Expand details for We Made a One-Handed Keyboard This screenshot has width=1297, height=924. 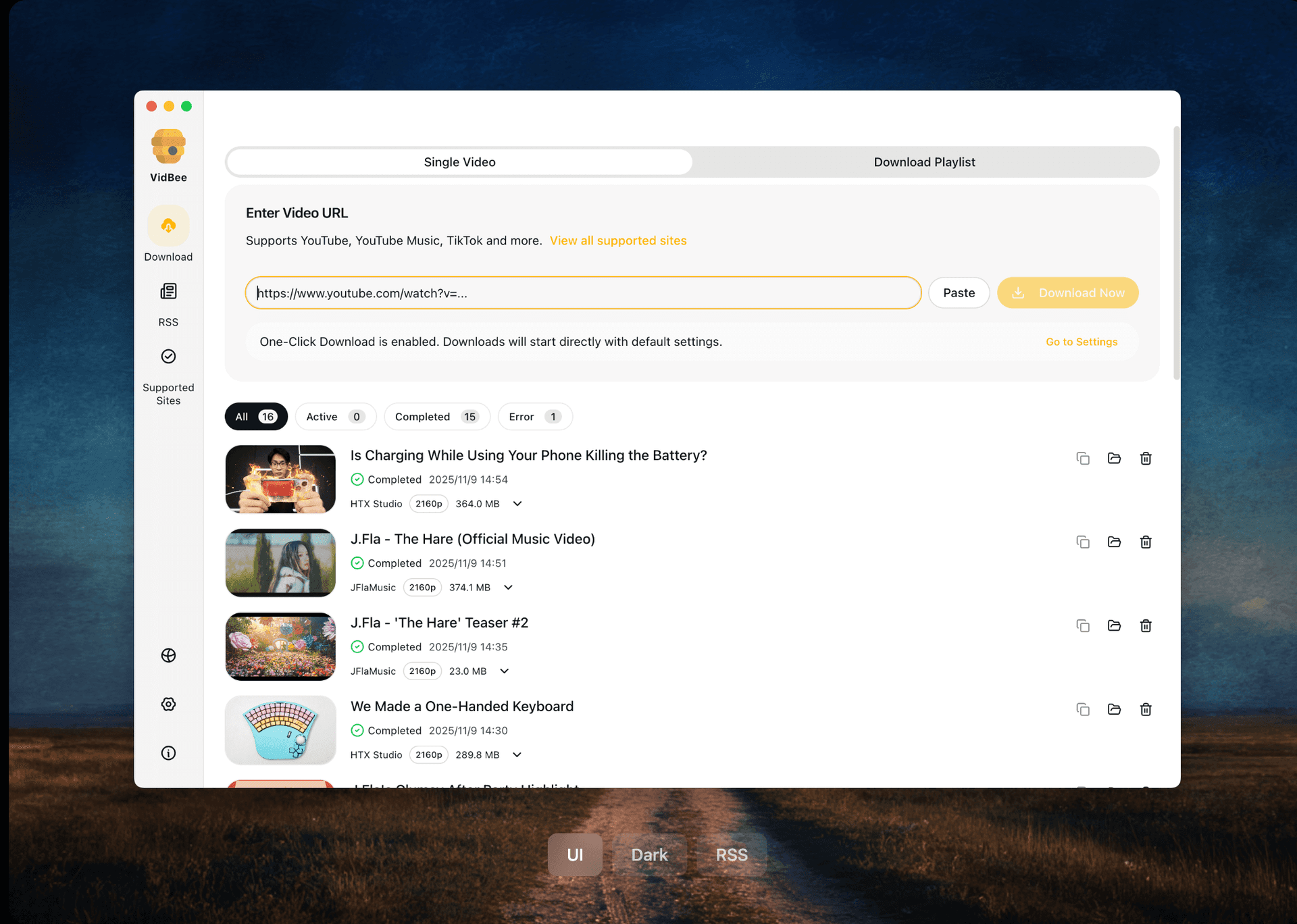[x=517, y=754]
